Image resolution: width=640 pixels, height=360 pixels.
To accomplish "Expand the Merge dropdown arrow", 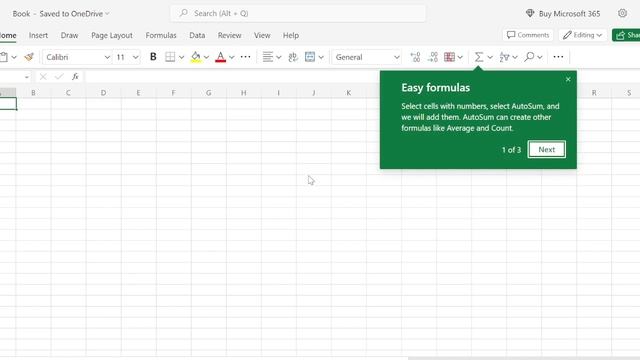I will [321, 57].
